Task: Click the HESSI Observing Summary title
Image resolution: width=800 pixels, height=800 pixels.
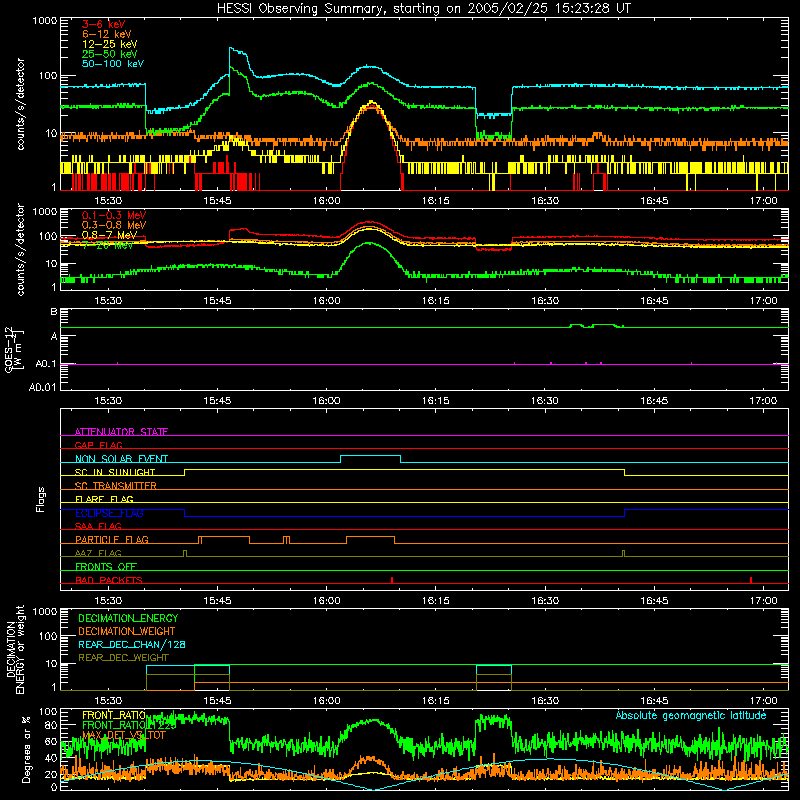Action: 423,9
